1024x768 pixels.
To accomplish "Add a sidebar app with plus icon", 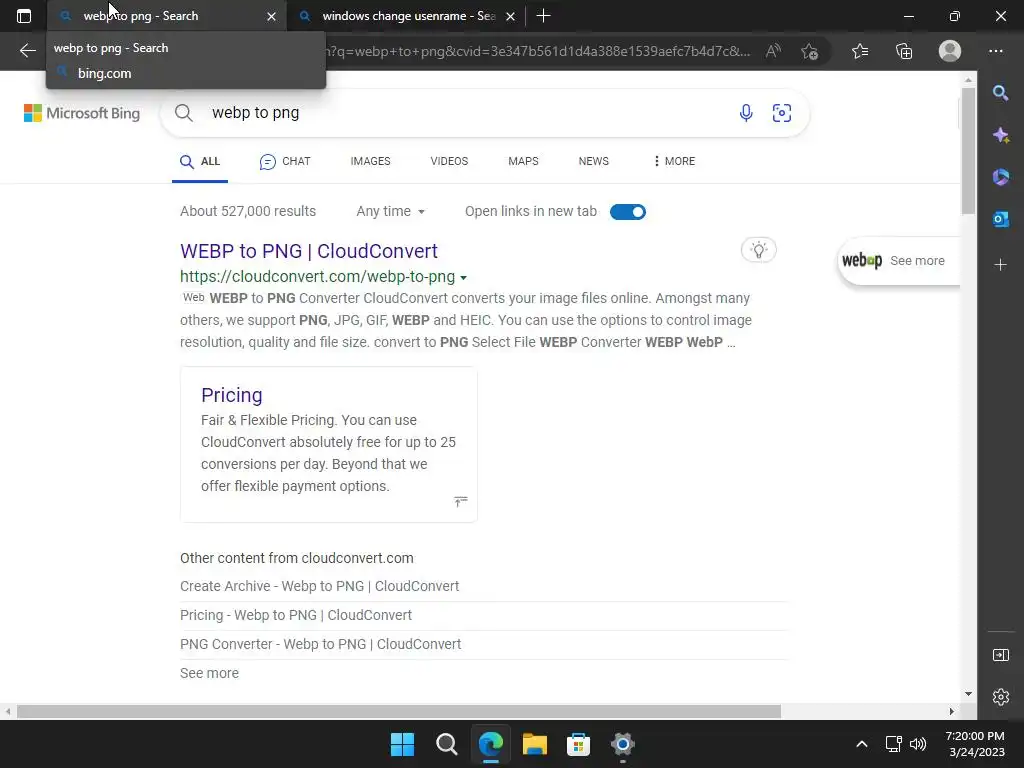I will click(1000, 264).
